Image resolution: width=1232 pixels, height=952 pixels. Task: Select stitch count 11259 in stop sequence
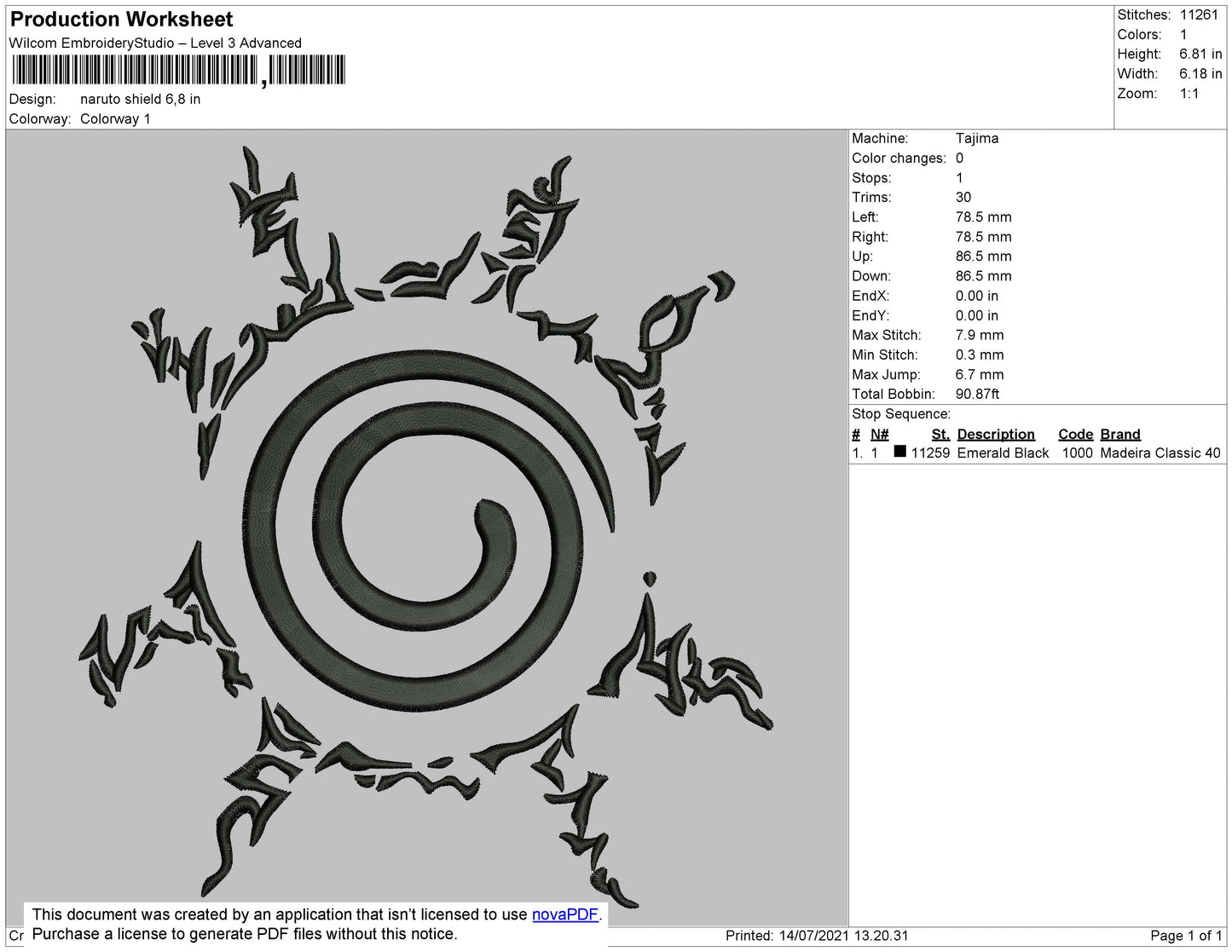pos(930,453)
